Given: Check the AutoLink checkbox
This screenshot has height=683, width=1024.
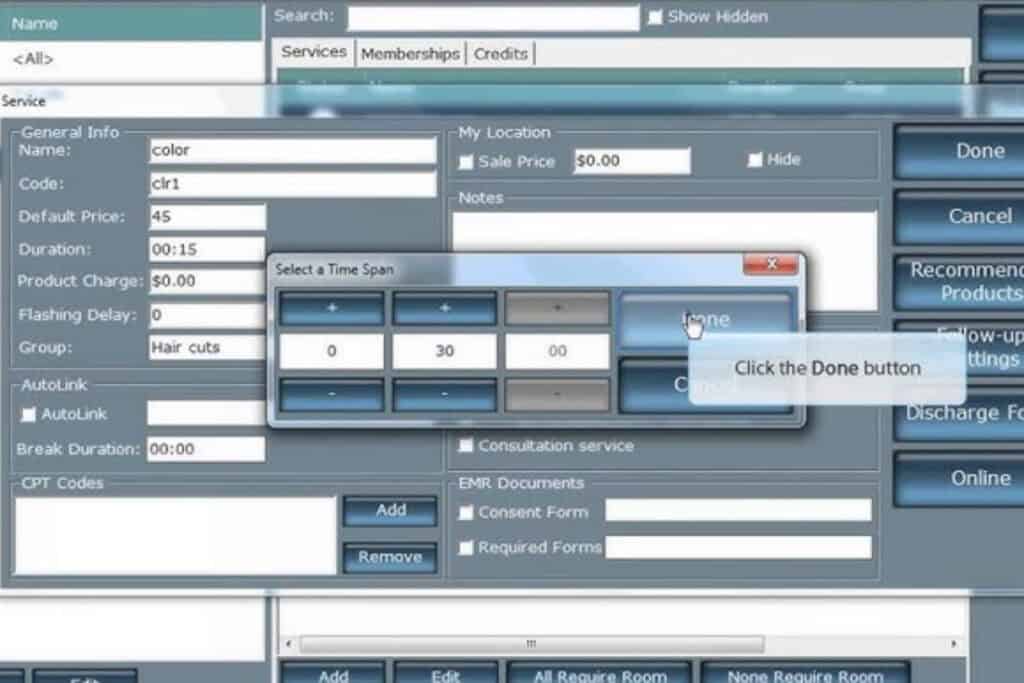Looking at the screenshot, I should pos(29,414).
